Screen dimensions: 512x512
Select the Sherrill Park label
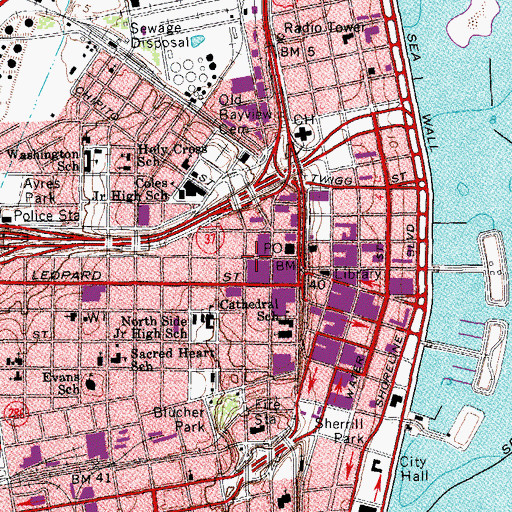point(340,431)
